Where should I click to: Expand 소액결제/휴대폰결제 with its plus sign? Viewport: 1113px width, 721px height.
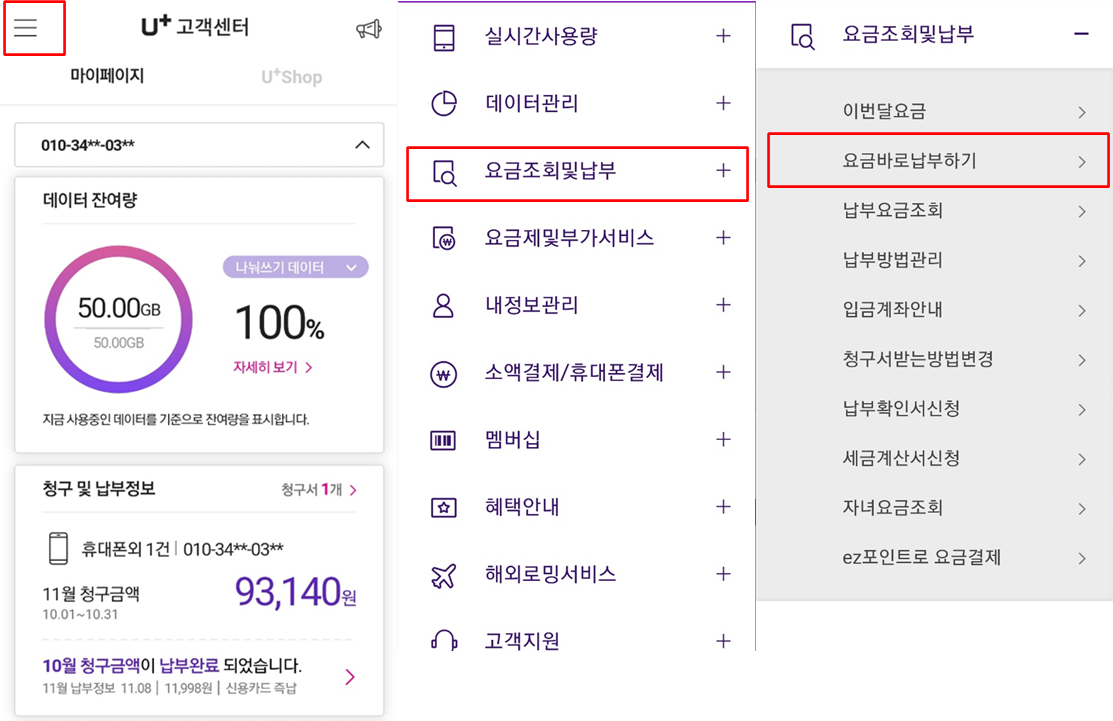[723, 372]
